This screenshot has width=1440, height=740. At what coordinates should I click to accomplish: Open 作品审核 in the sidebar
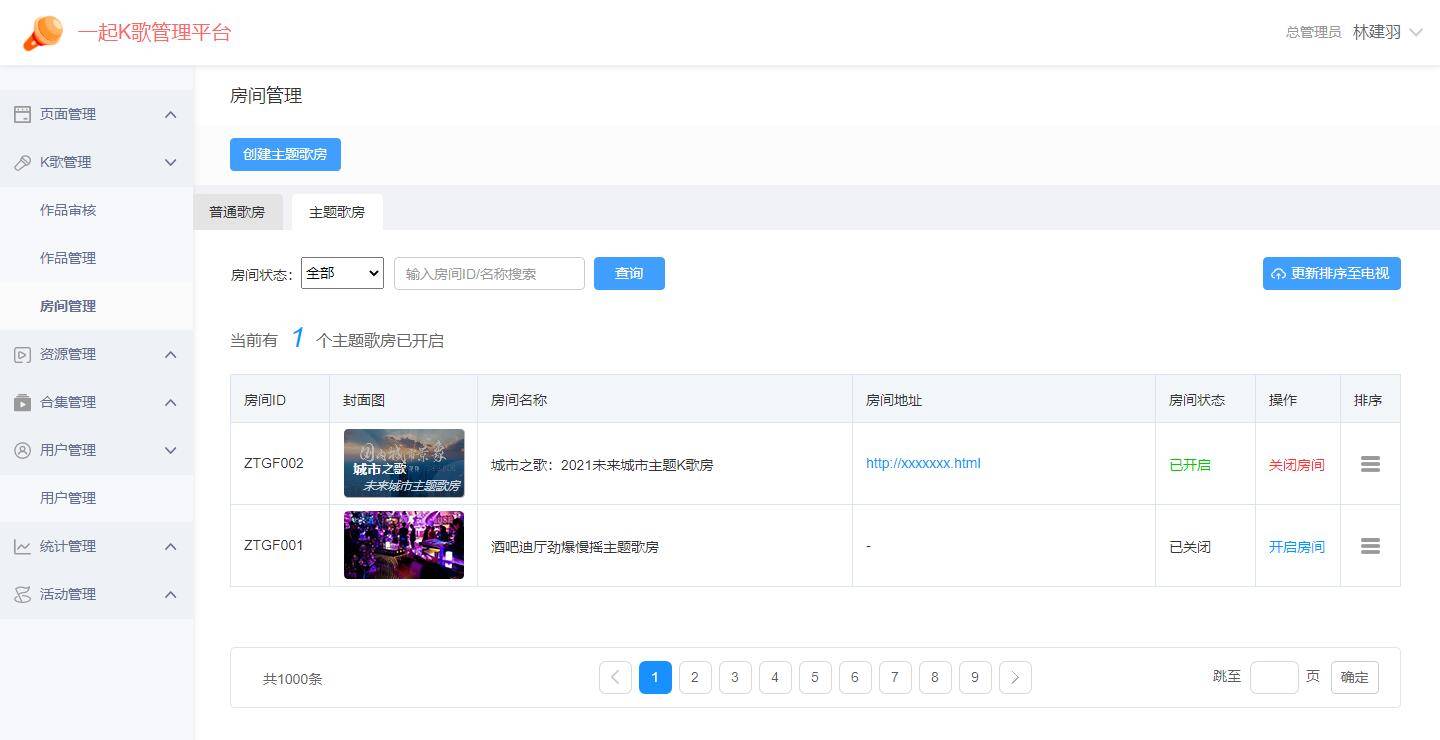click(68, 210)
